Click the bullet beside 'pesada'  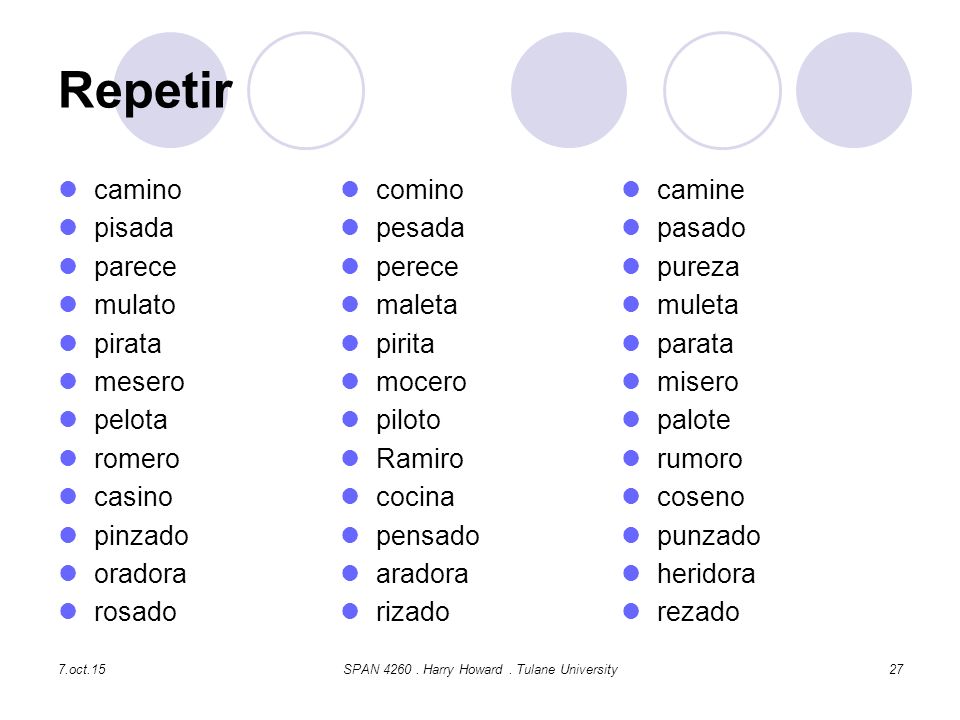click(350, 228)
